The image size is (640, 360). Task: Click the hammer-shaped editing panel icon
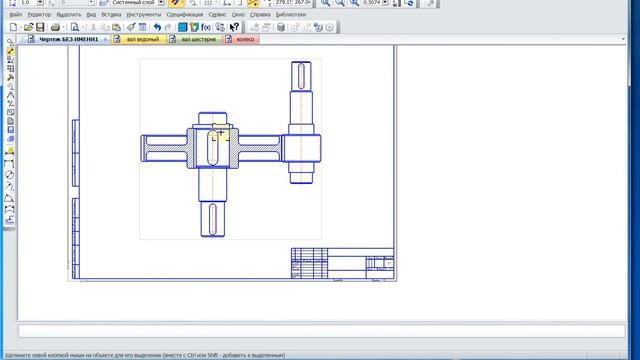pyautogui.click(x=10, y=77)
